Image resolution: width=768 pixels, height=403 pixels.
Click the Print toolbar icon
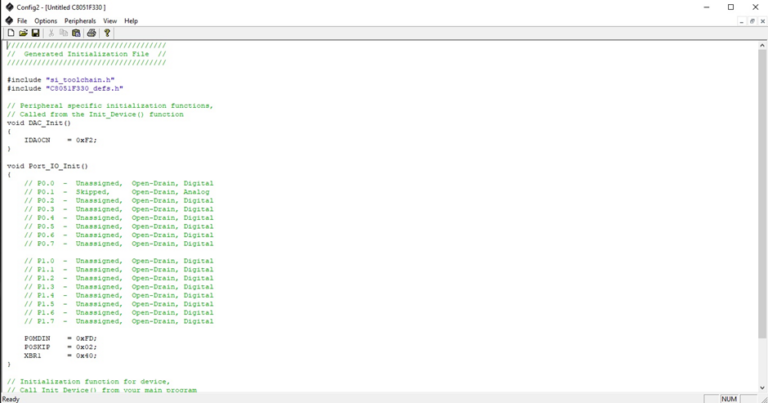[92, 33]
